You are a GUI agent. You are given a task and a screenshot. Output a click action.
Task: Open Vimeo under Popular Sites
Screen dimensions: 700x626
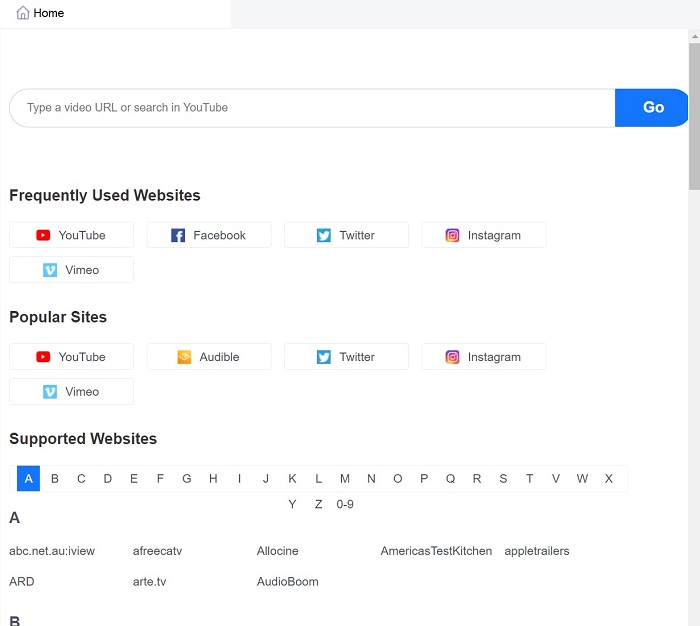click(x=71, y=392)
